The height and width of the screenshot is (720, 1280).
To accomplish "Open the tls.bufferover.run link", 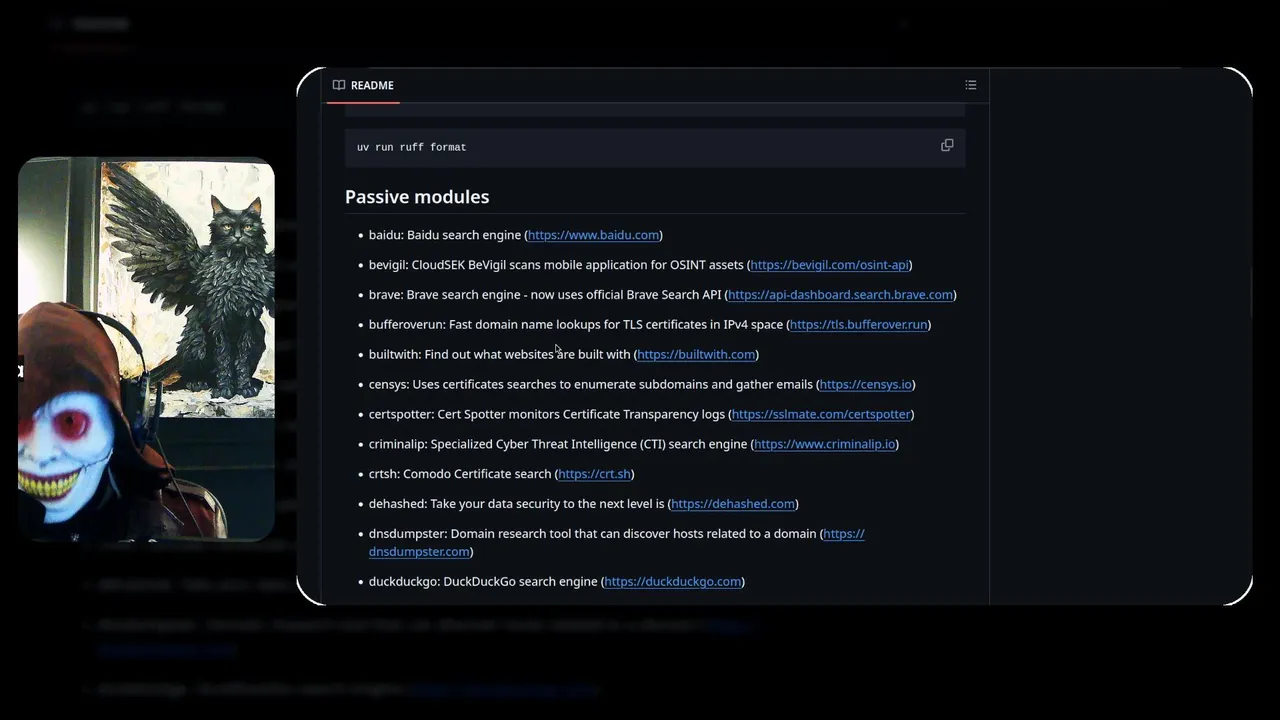I will point(858,325).
